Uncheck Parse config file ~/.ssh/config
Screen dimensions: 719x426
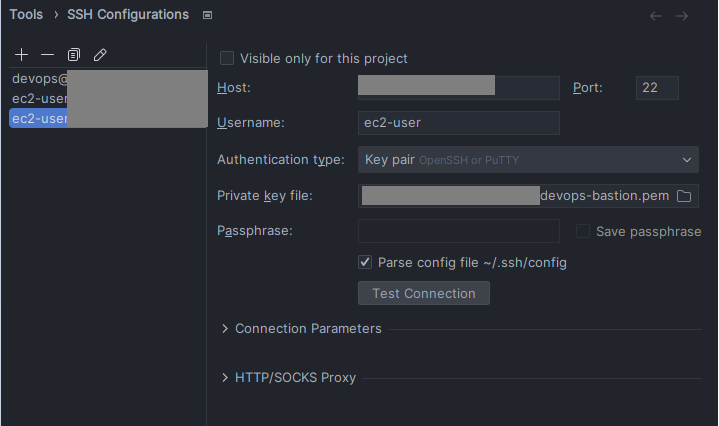[x=365, y=262]
